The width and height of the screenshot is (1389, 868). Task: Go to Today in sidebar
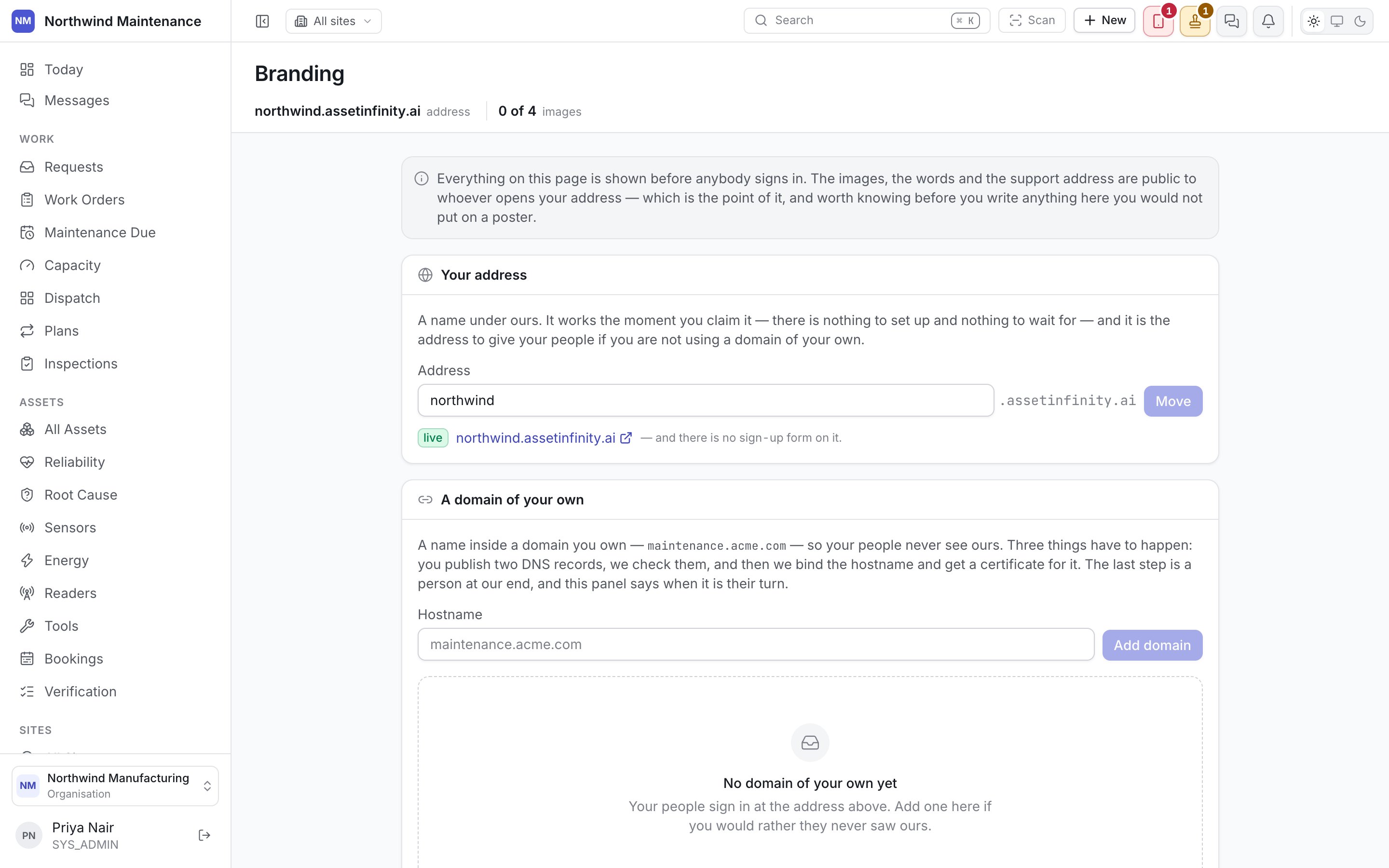click(x=115, y=69)
